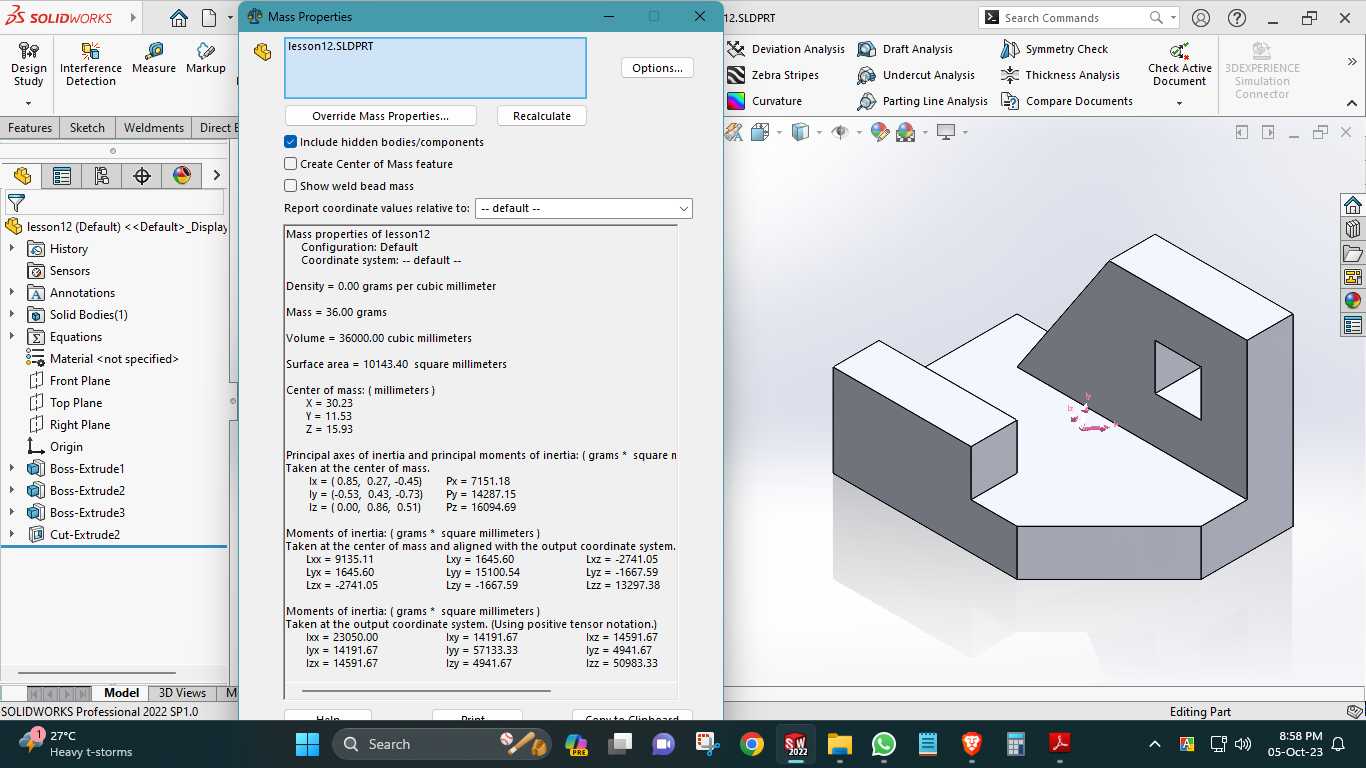The image size is (1366, 768).
Task: Select the Model tab
Action: click(x=122, y=693)
